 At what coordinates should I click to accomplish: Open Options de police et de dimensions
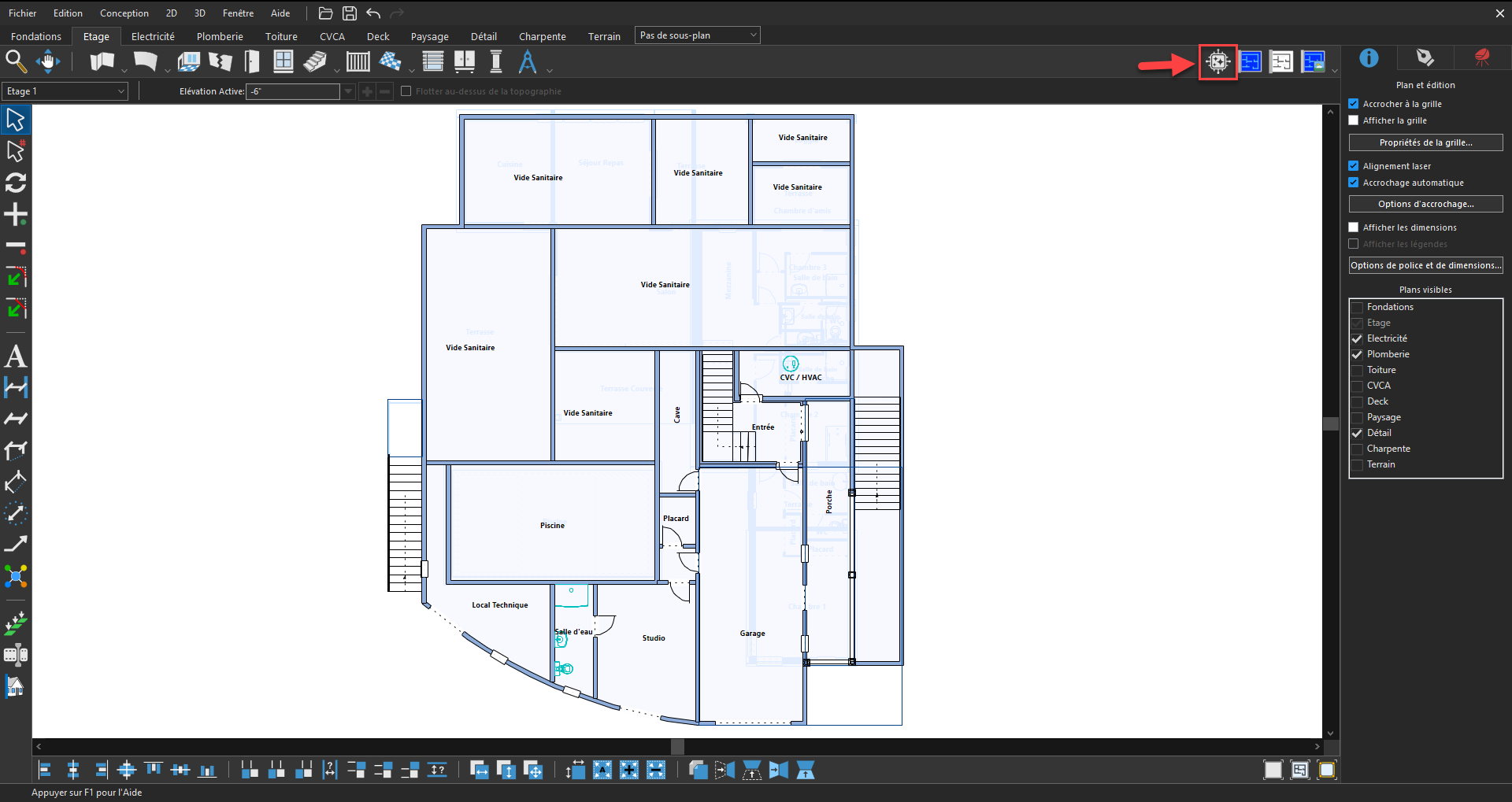1425,265
